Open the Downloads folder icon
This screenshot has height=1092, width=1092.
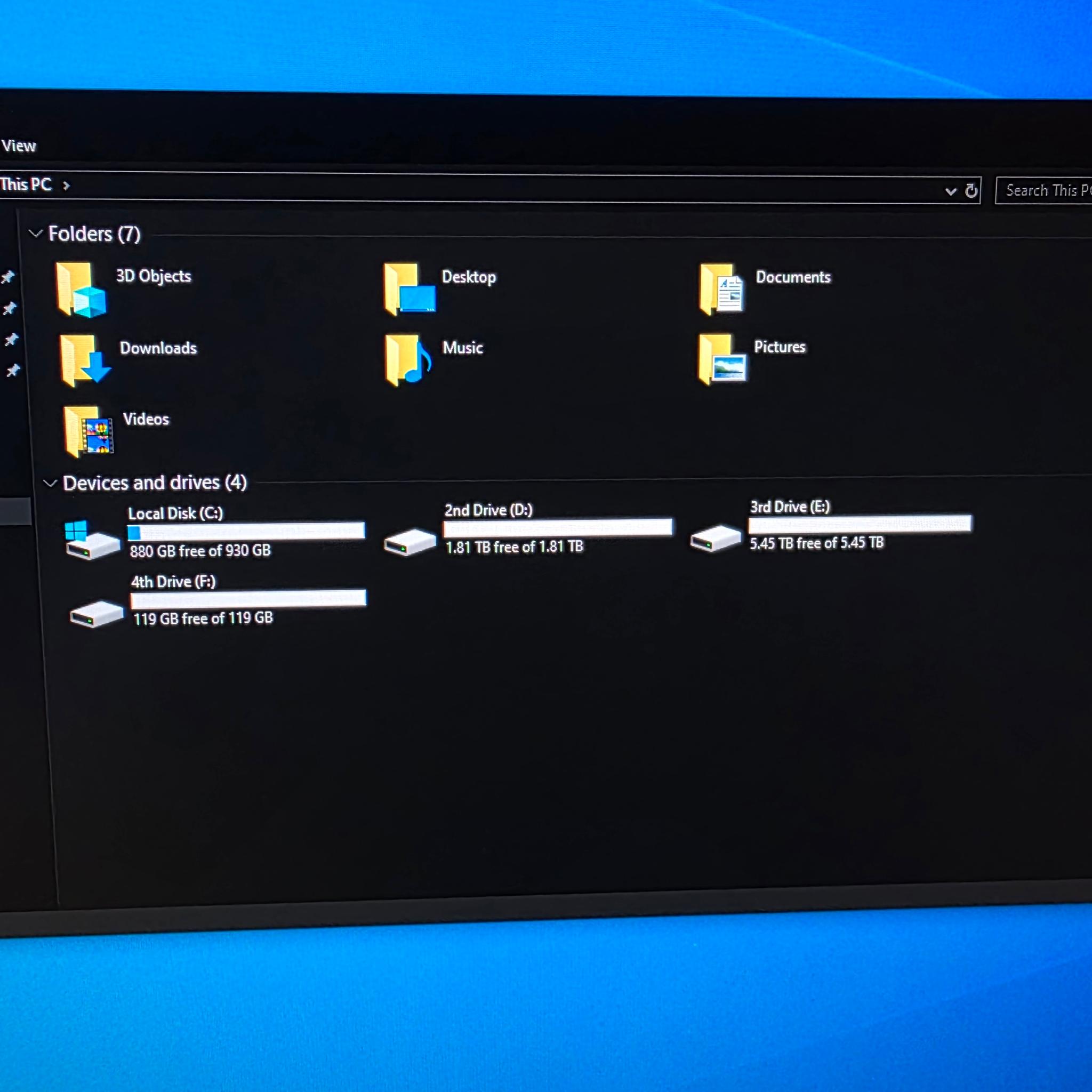[85, 360]
